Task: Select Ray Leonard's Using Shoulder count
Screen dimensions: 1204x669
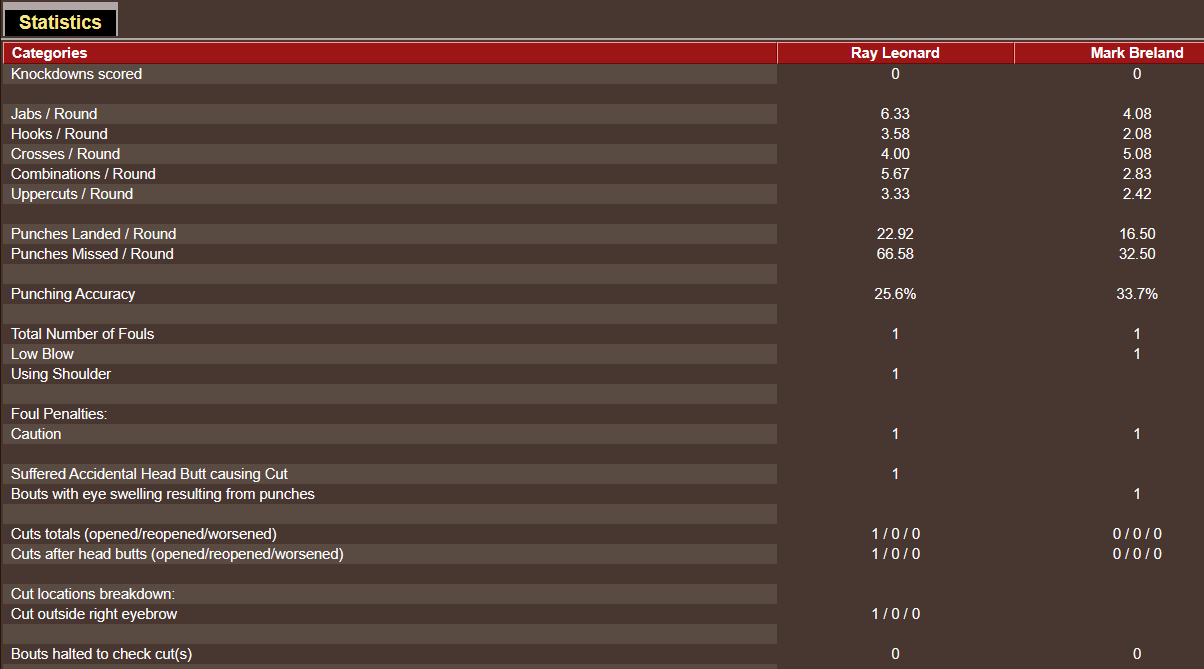Action: click(895, 374)
